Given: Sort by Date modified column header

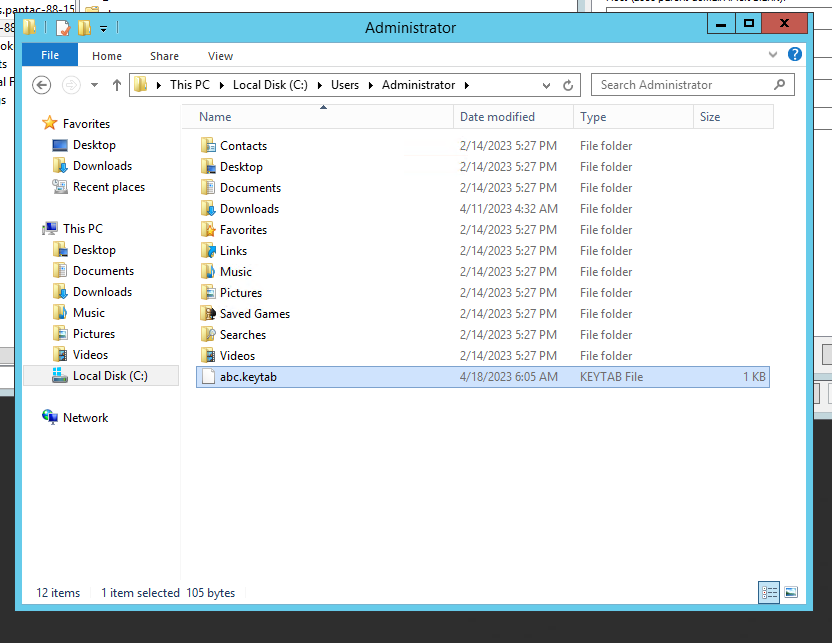Looking at the screenshot, I should tap(513, 117).
